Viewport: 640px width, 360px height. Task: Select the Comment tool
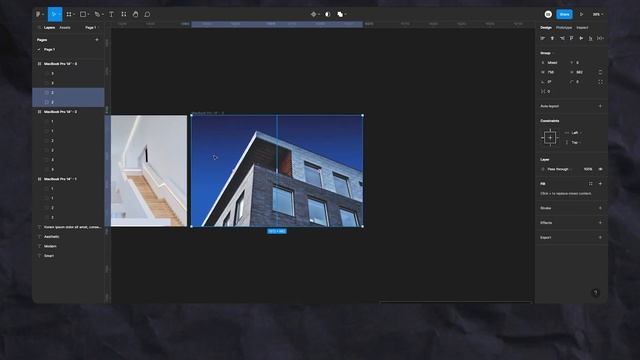click(x=147, y=14)
